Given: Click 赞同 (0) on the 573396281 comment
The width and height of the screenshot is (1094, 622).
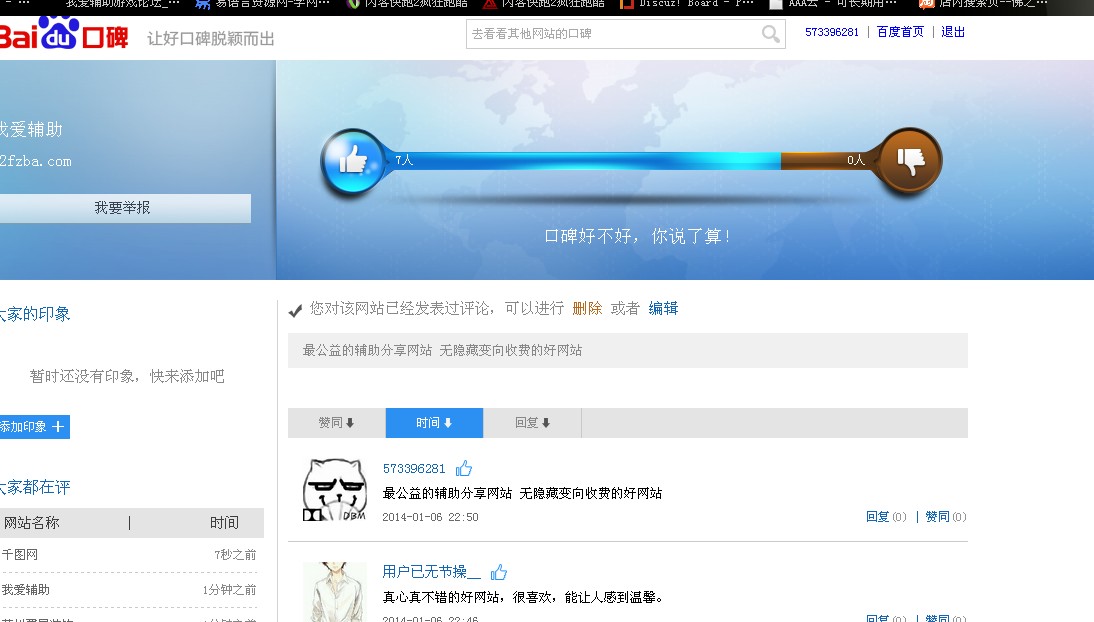Looking at the screenshot, I should (945, 517).
